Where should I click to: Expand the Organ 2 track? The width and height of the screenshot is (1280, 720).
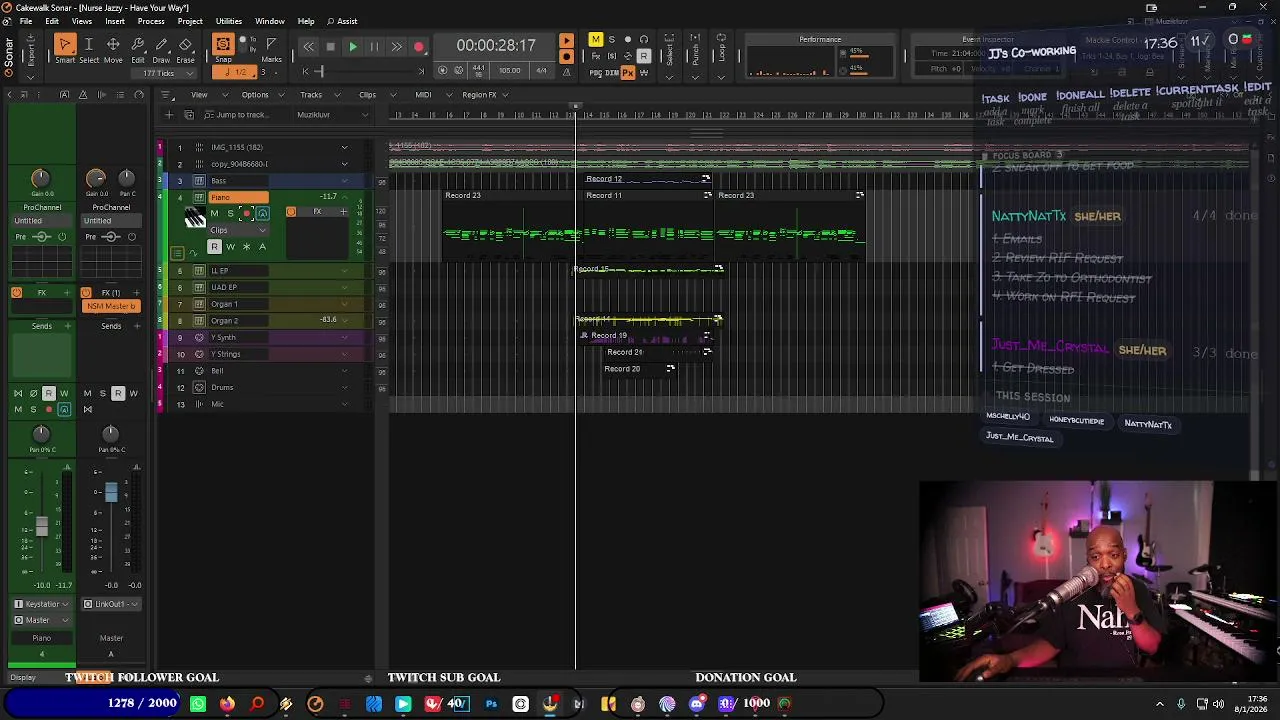point(345,321)
